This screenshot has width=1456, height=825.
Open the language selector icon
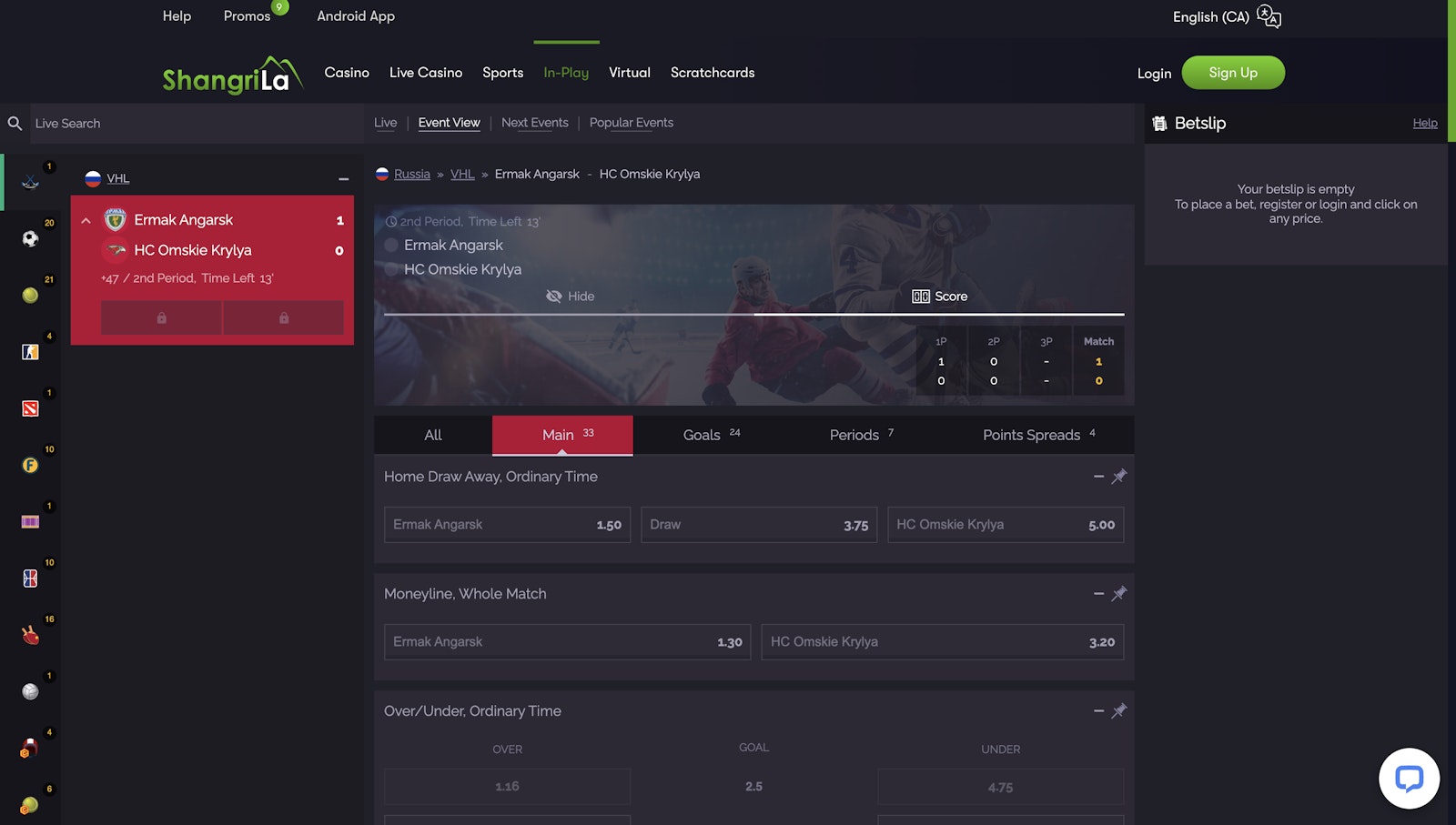(x=1269, y=16)
